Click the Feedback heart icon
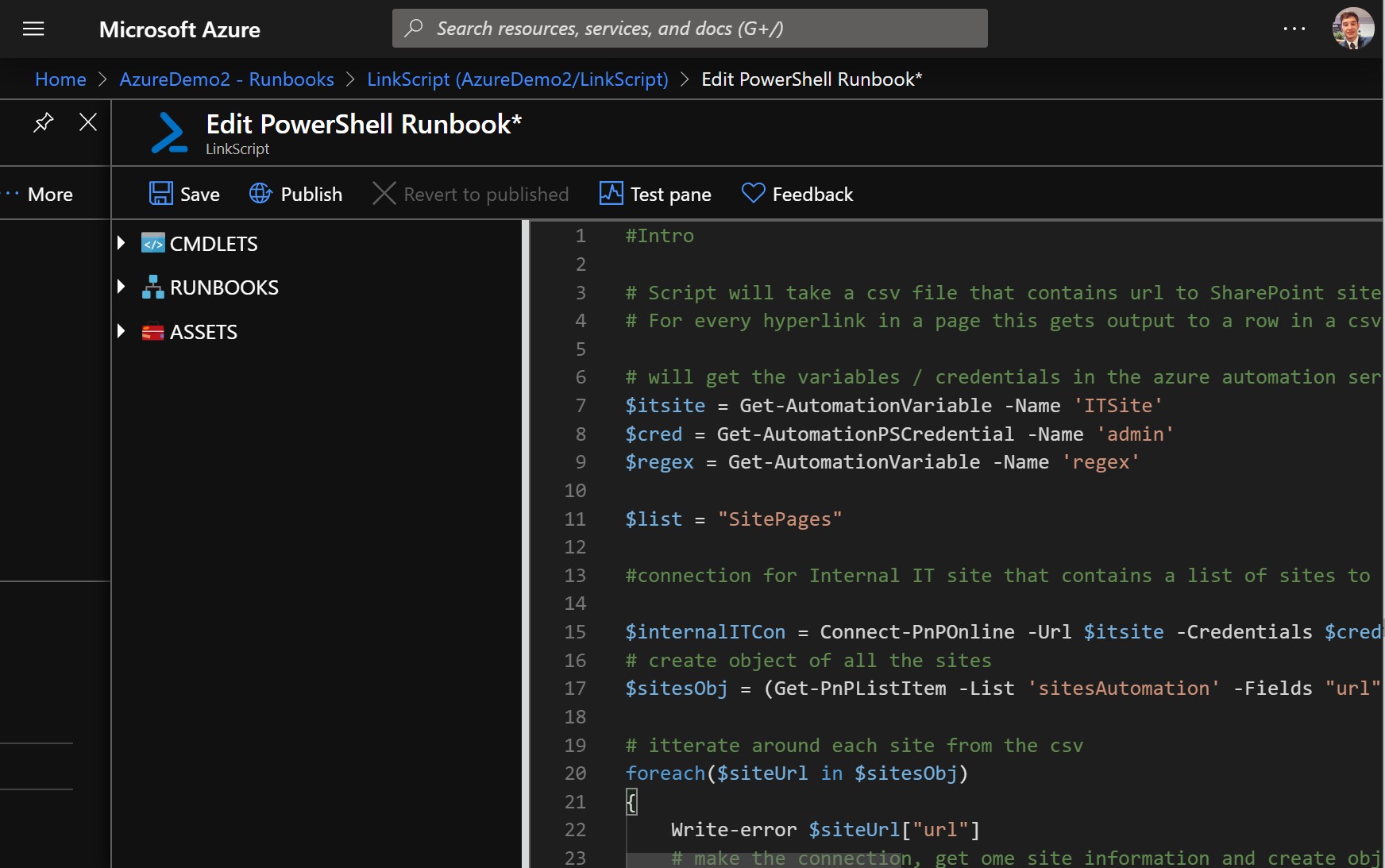 pyautogui.click(x=753, y=194)
